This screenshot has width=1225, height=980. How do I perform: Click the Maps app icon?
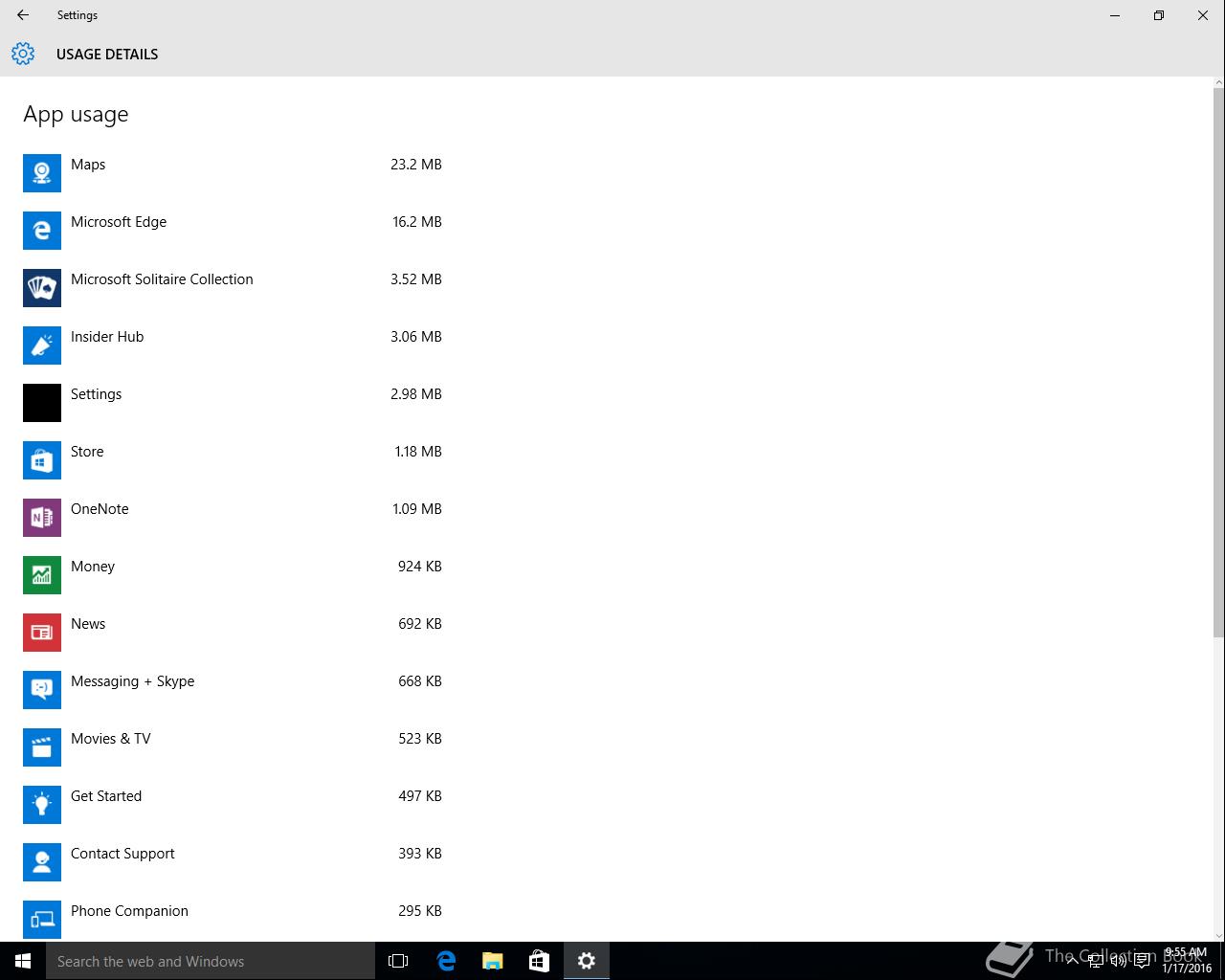click(x=42, y=173)
